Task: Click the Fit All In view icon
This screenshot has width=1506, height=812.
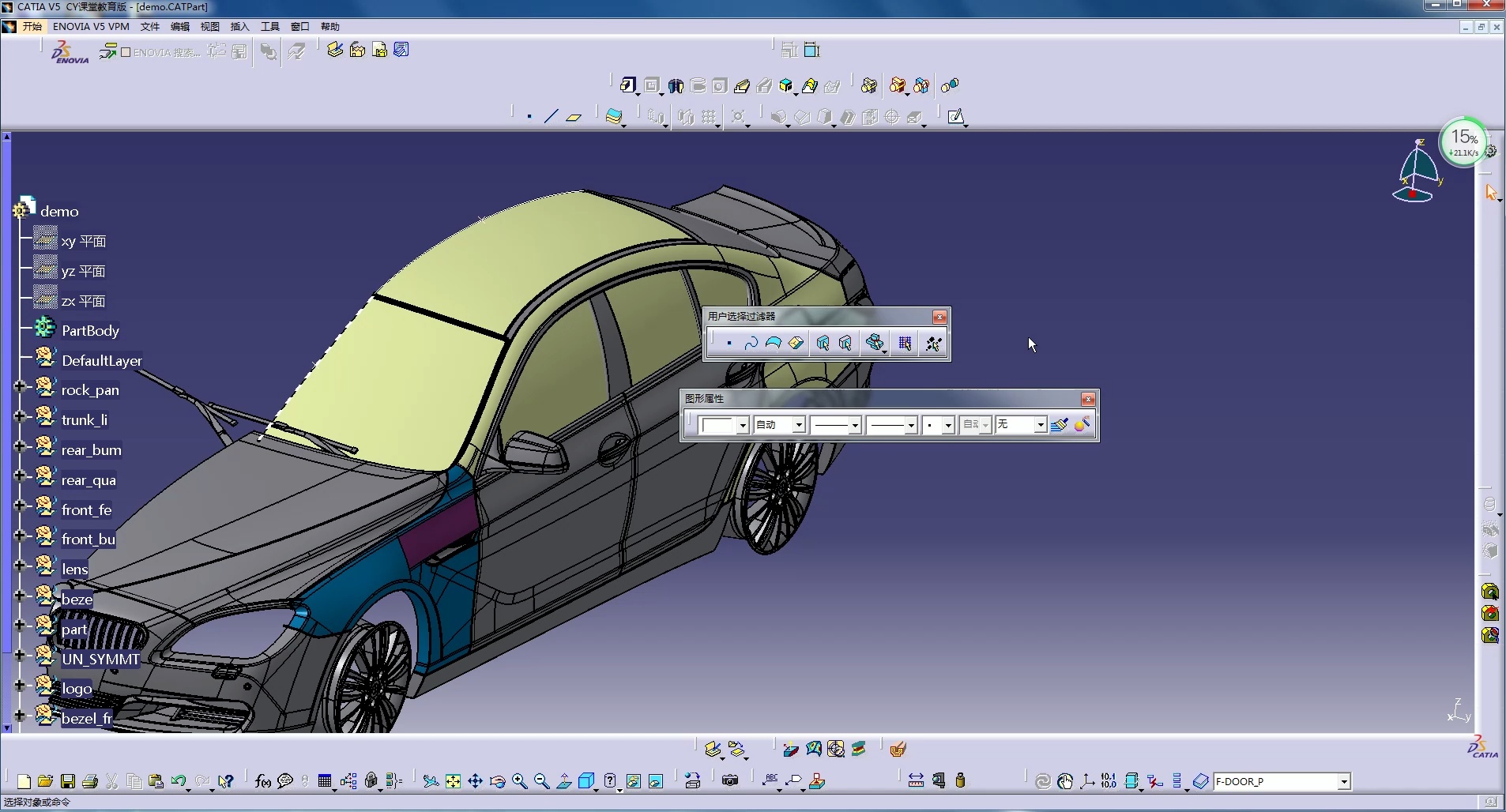Action: (453, 781)
